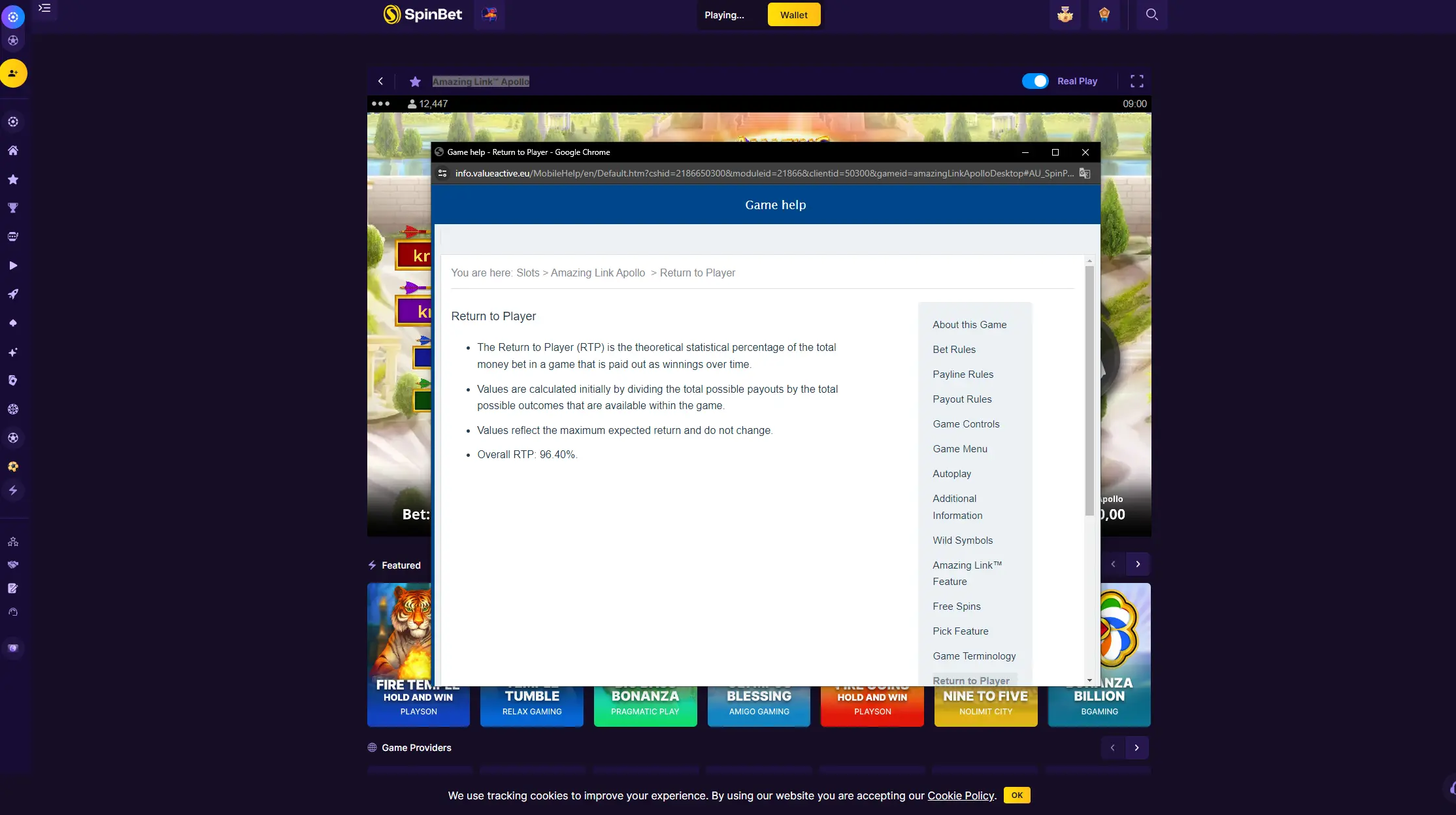Open the slot machine icon in sidebar

click(x=13, y=237)
